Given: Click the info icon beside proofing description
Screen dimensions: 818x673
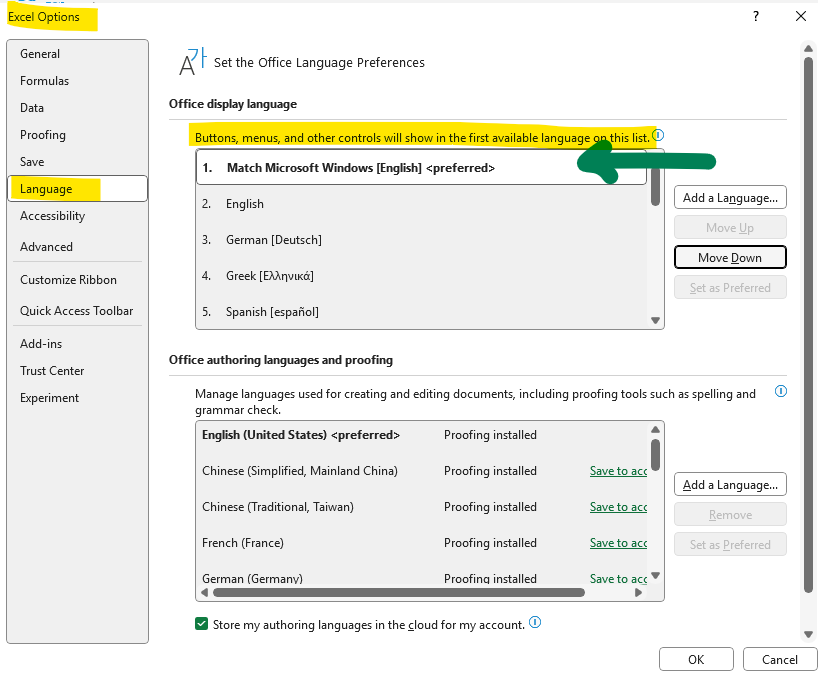Looking at the screenshot, I should click(781, 391).
